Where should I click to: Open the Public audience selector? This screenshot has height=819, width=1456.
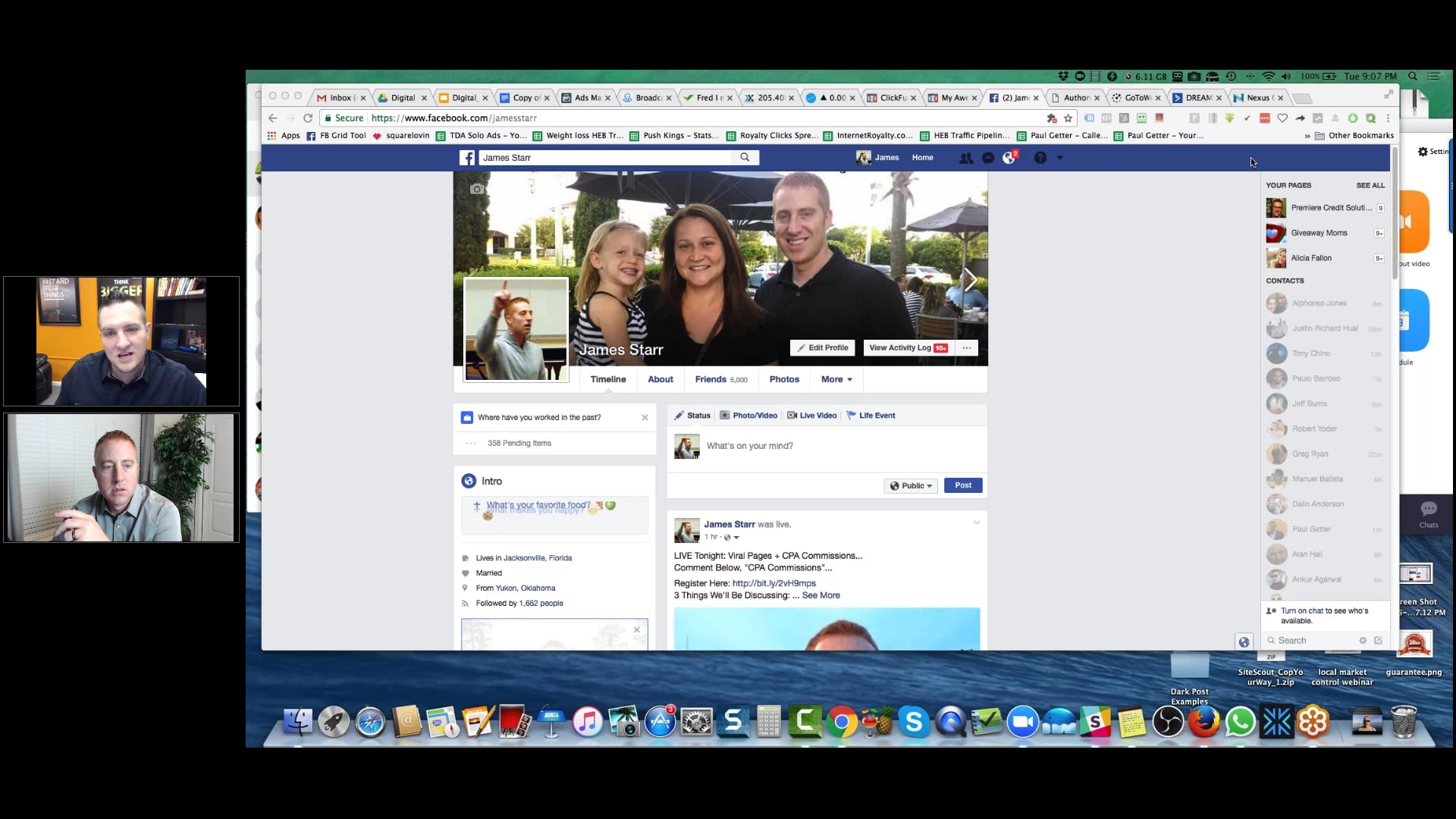tap(910, 485)
